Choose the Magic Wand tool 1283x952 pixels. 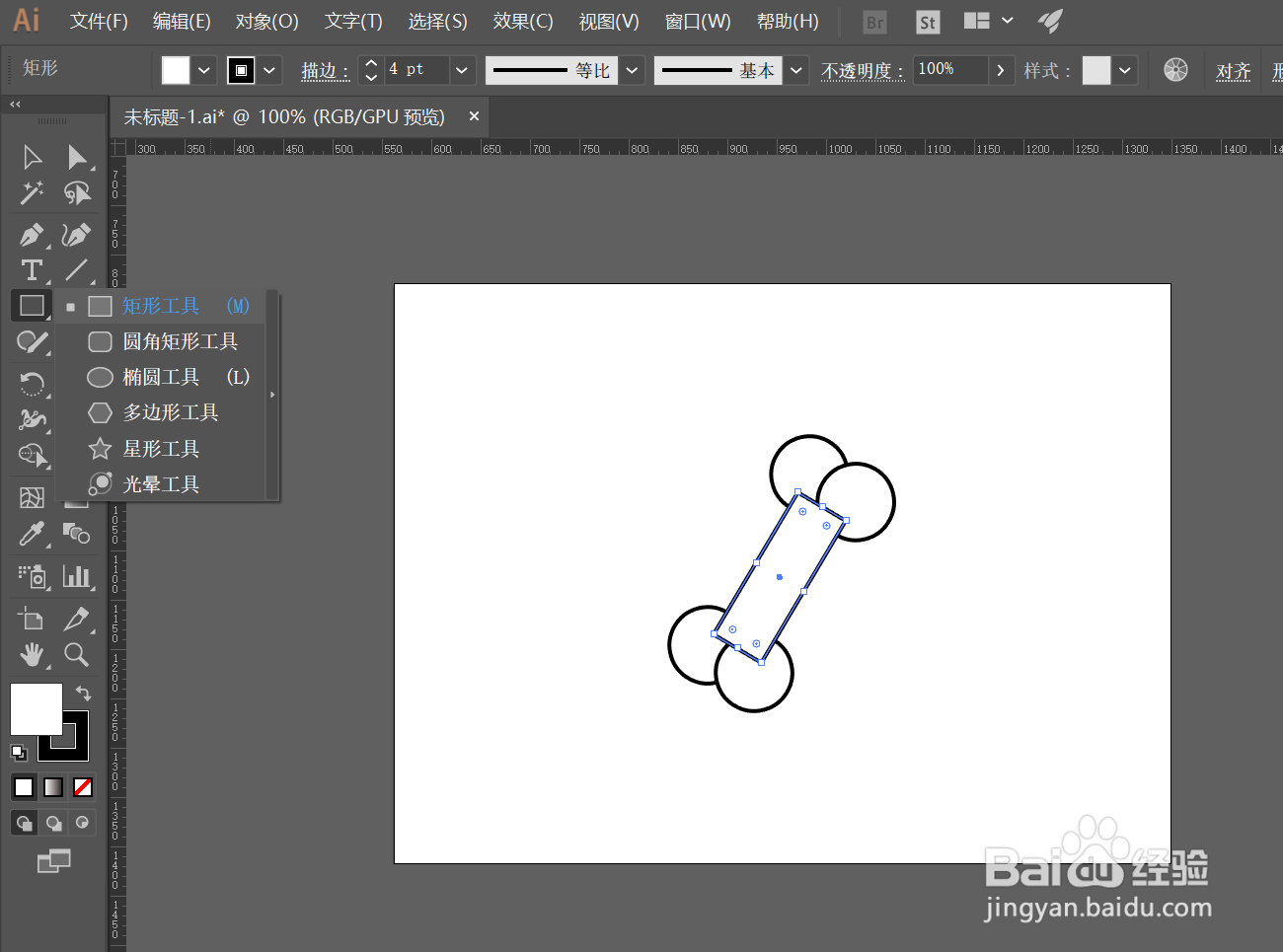point(32,192)
